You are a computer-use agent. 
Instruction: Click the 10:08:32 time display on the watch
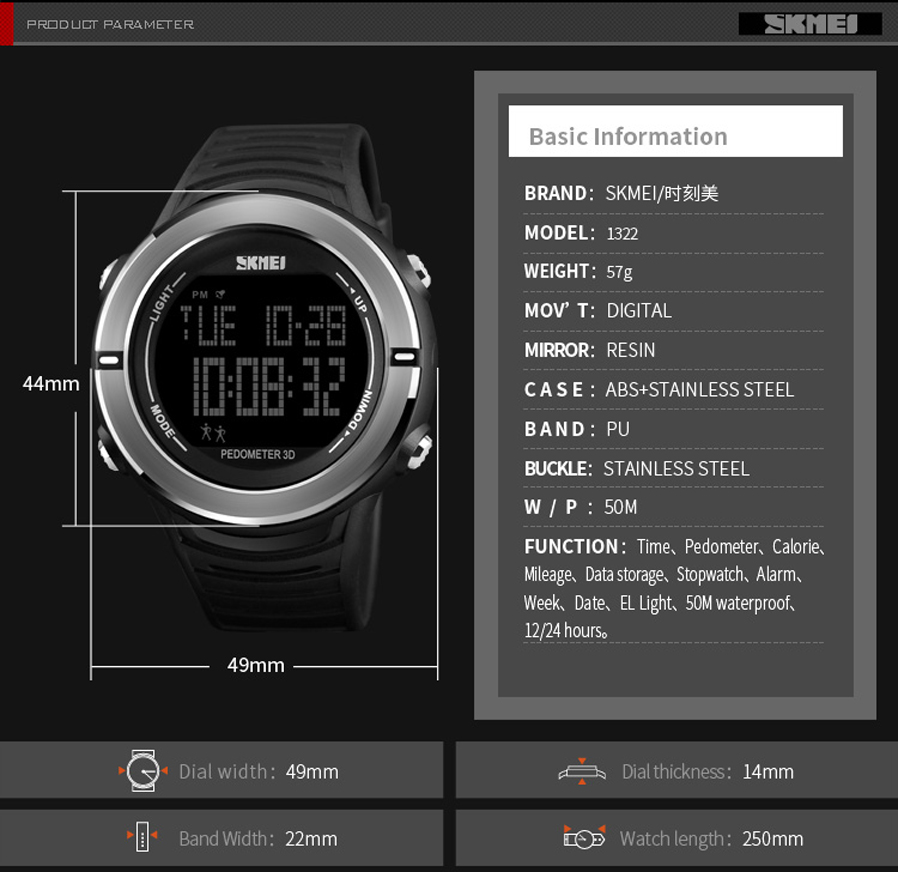coord(269,386)
